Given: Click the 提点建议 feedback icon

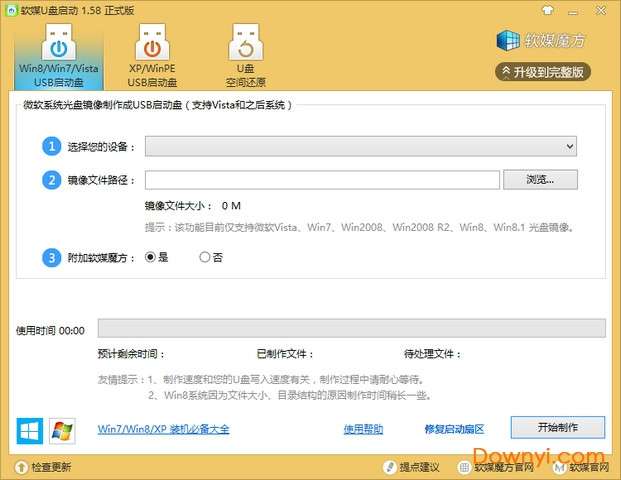Looking at the screenshot, I should pos(389,467).
